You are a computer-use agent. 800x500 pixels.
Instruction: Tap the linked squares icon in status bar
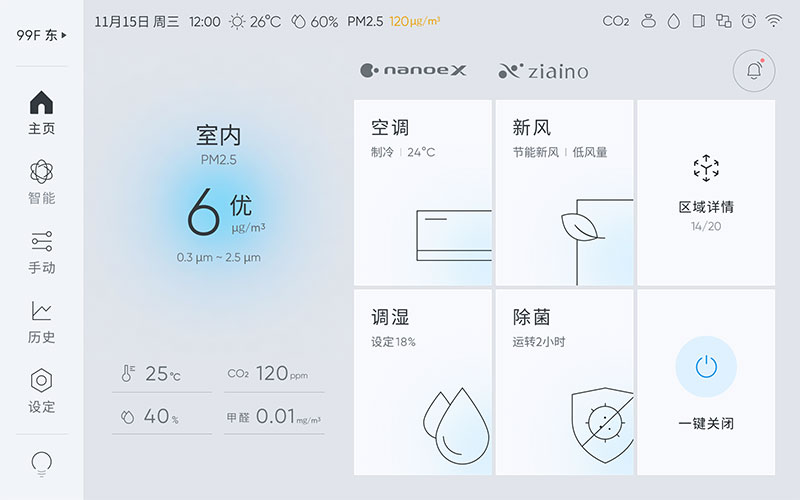724,21
